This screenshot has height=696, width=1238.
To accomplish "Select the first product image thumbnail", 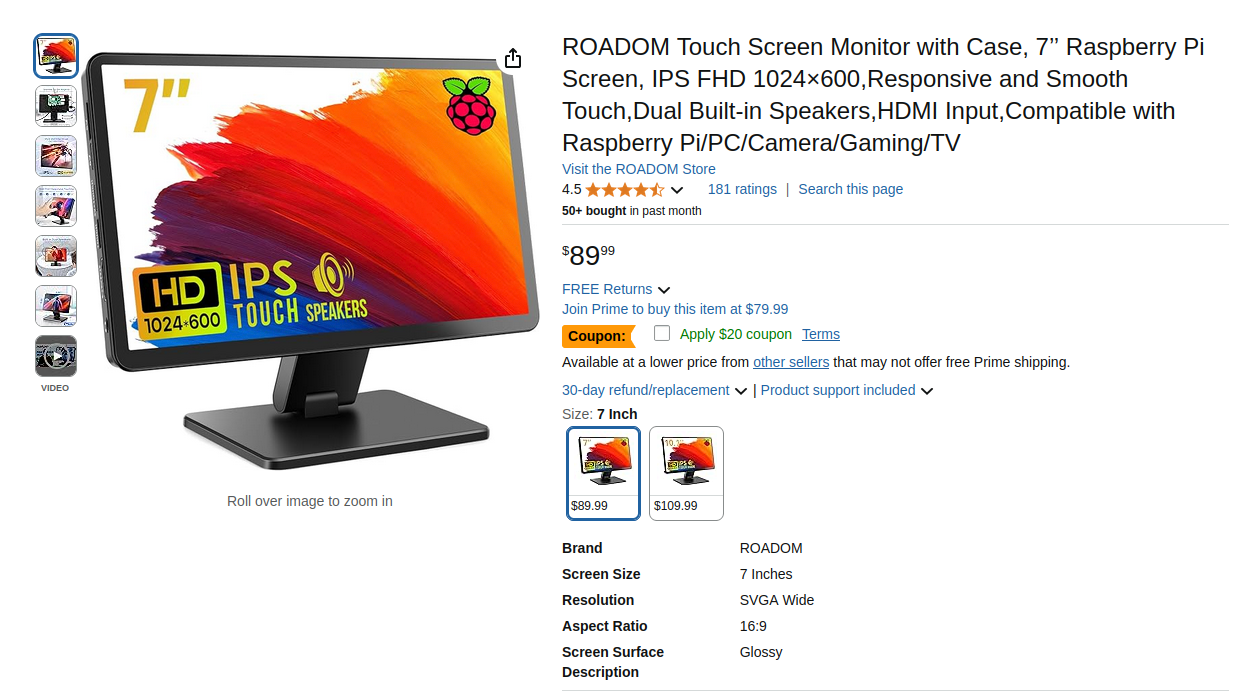I will tap(56, 56).
